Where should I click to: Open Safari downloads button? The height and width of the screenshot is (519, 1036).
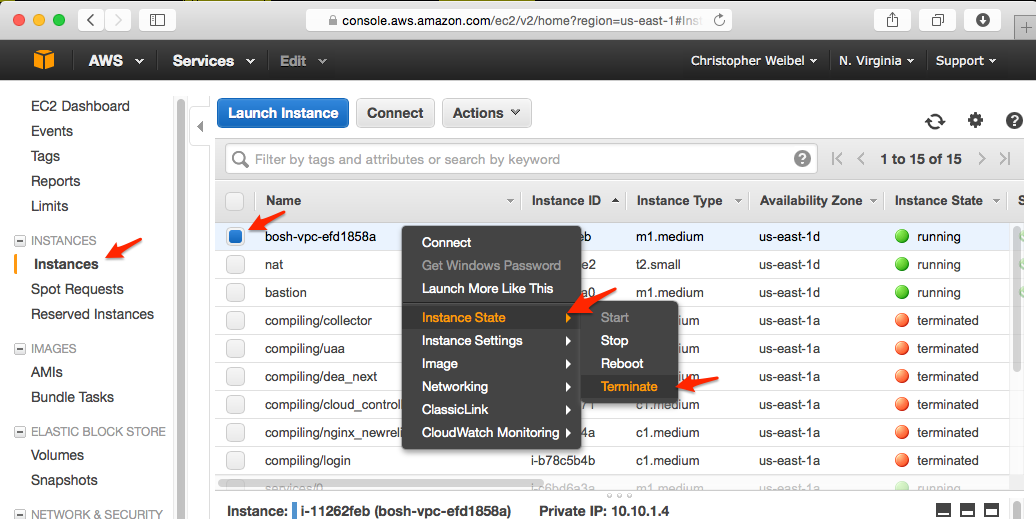click(982, 20)
